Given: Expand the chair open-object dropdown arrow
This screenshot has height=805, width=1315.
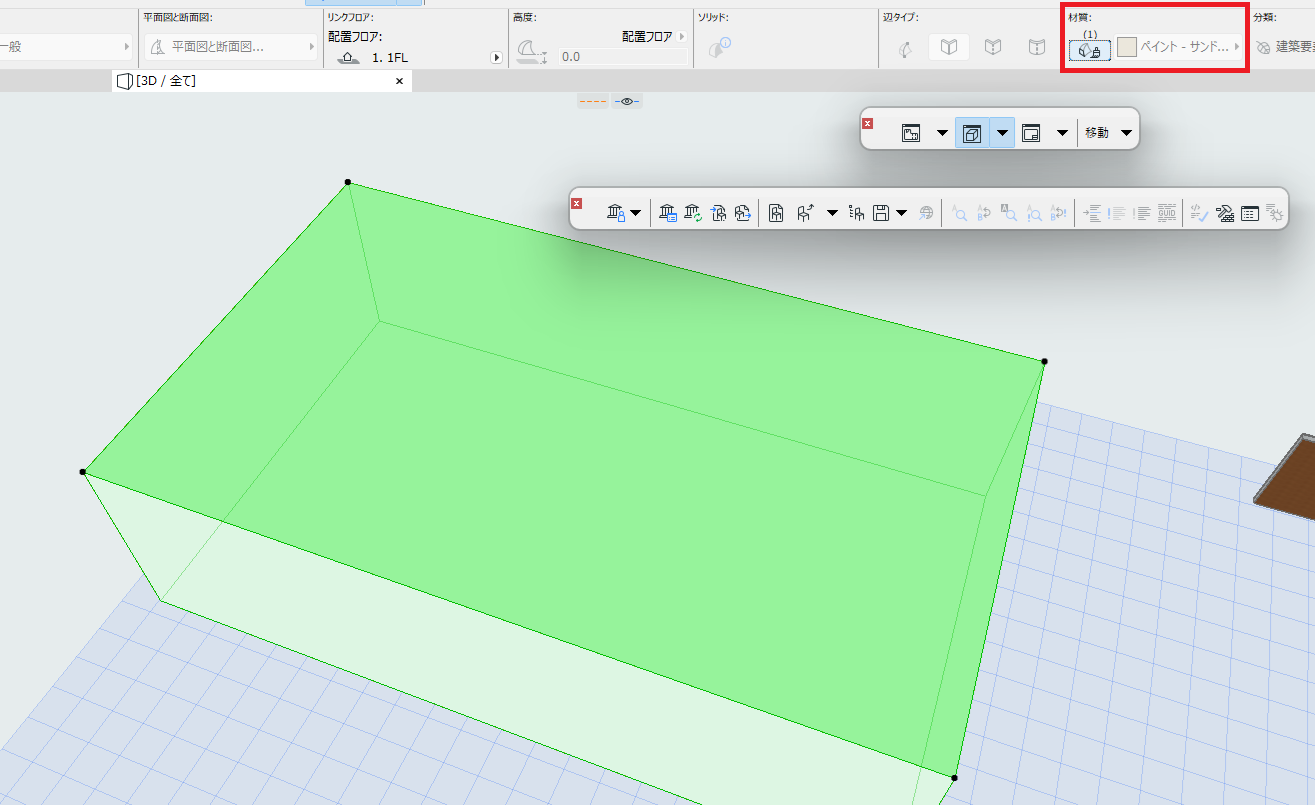Looking at the screenshot, I should [832, 212].
